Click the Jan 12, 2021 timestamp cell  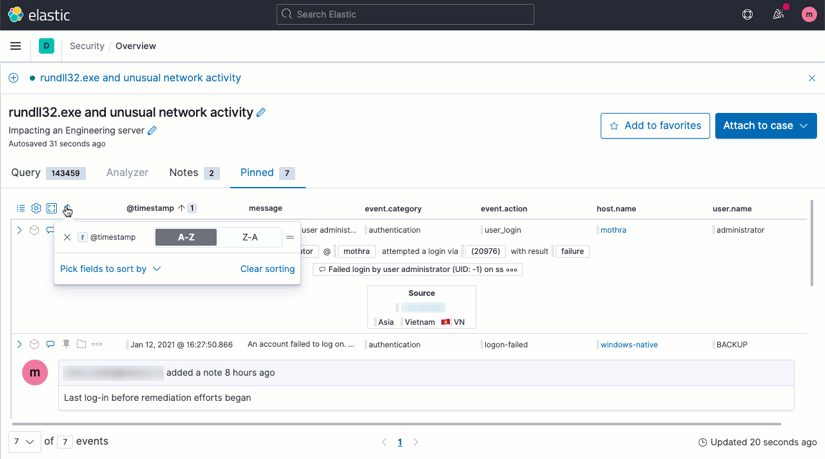click(x=181, y=345)
